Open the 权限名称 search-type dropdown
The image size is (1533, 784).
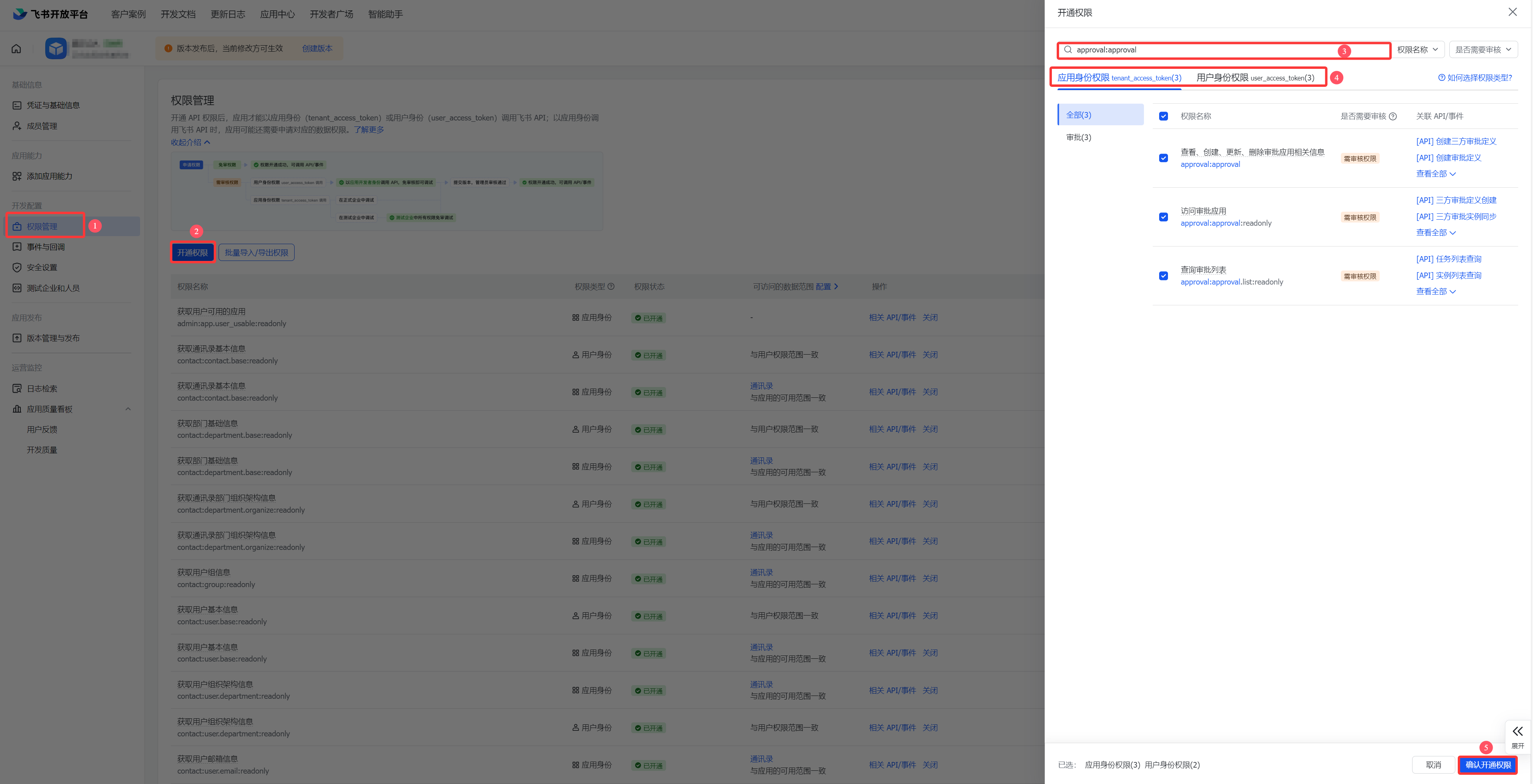pos(1418,50)
